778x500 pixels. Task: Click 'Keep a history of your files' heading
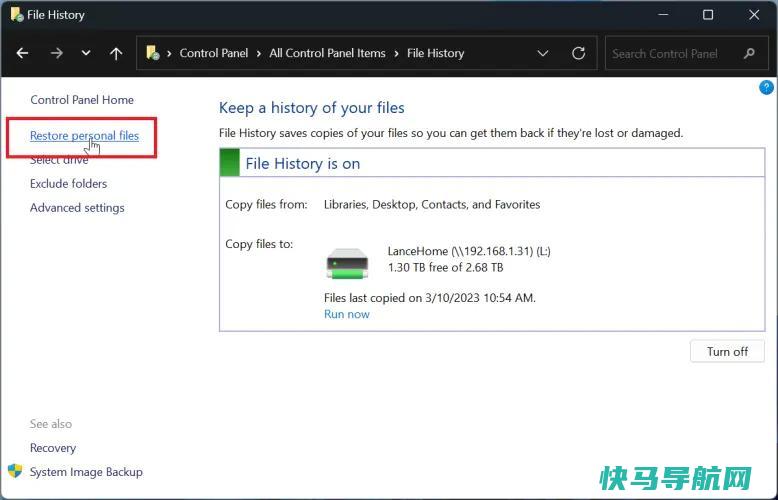coord(312,108)
